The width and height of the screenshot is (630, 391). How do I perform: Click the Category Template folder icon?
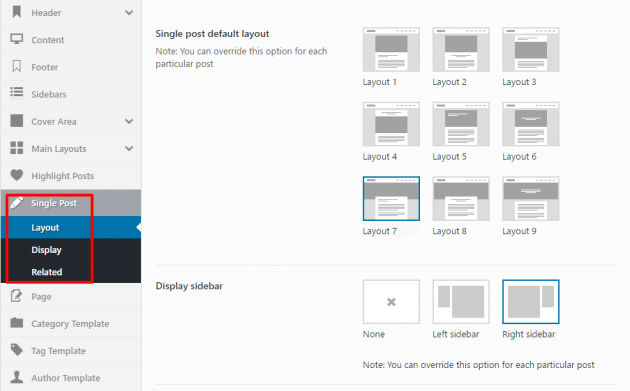16,323
